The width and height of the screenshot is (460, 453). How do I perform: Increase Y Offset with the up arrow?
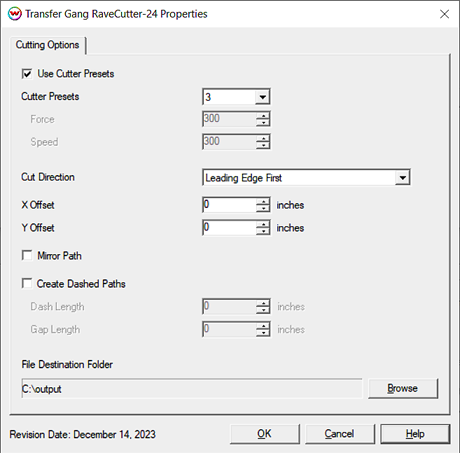263,224
